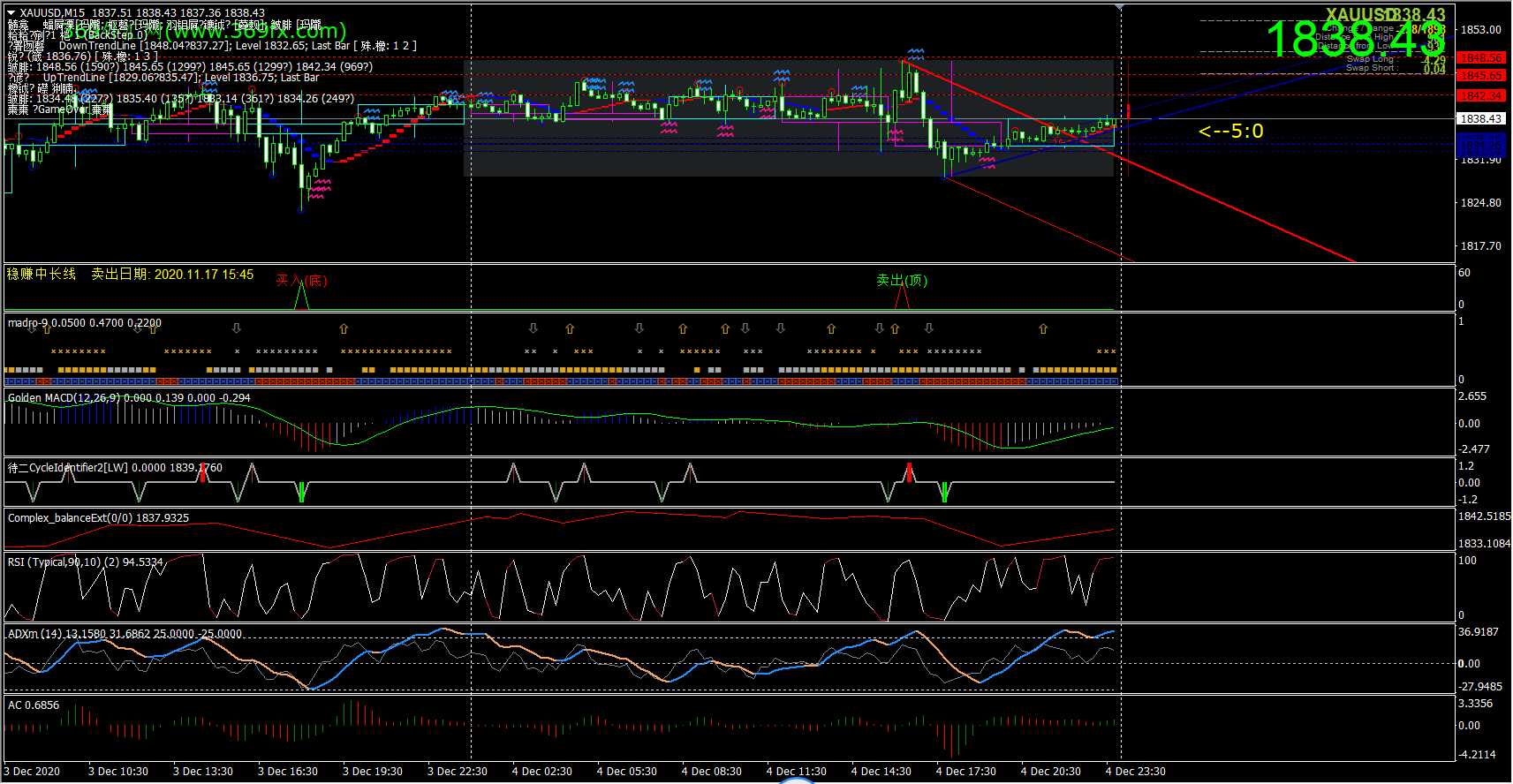Screen dimensions: 1513x784
Task: Click the 1842.5185 Complex_balance scale value
Action: pos(1484,516)
